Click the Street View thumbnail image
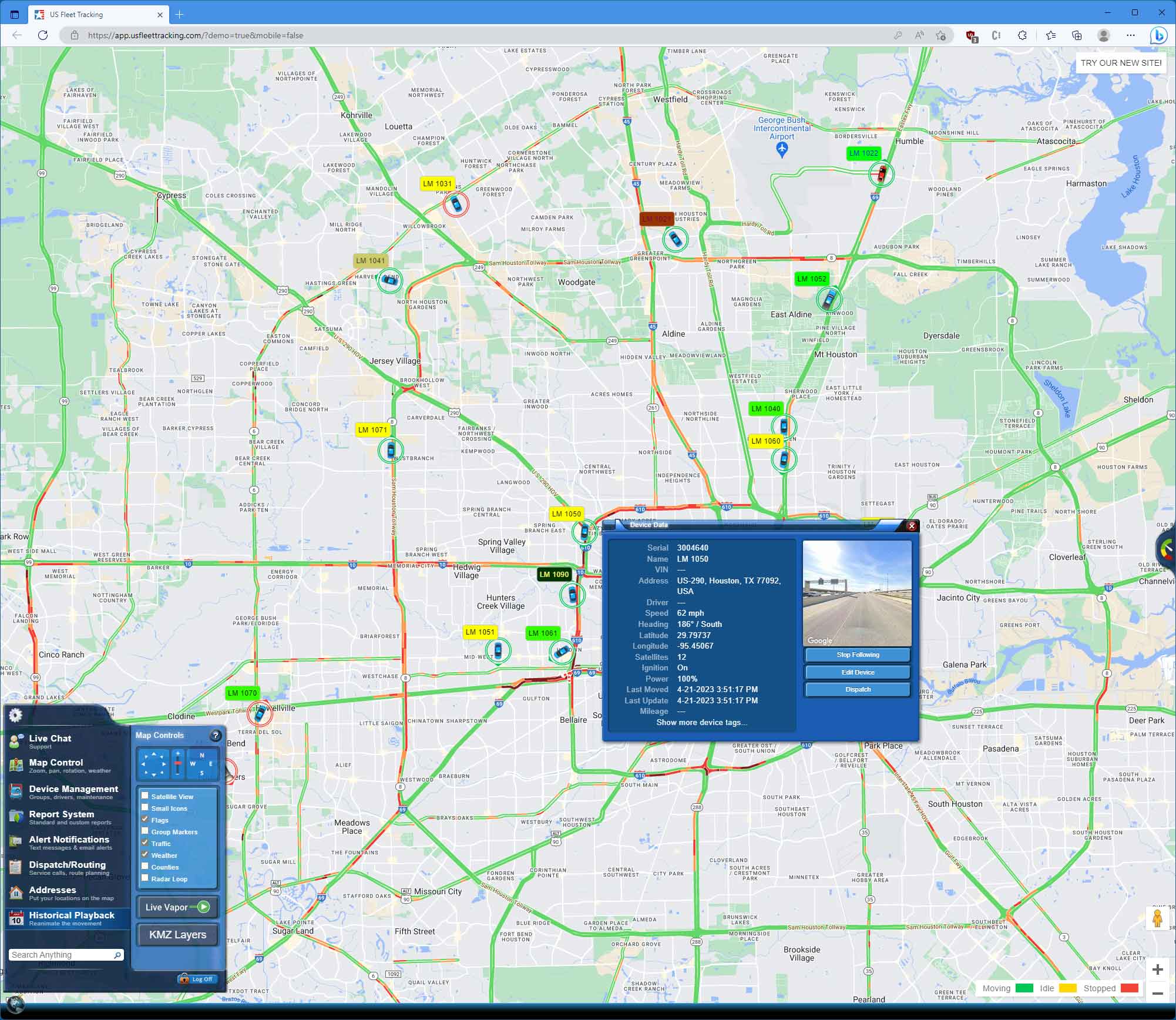 click(x=857, y=593)
